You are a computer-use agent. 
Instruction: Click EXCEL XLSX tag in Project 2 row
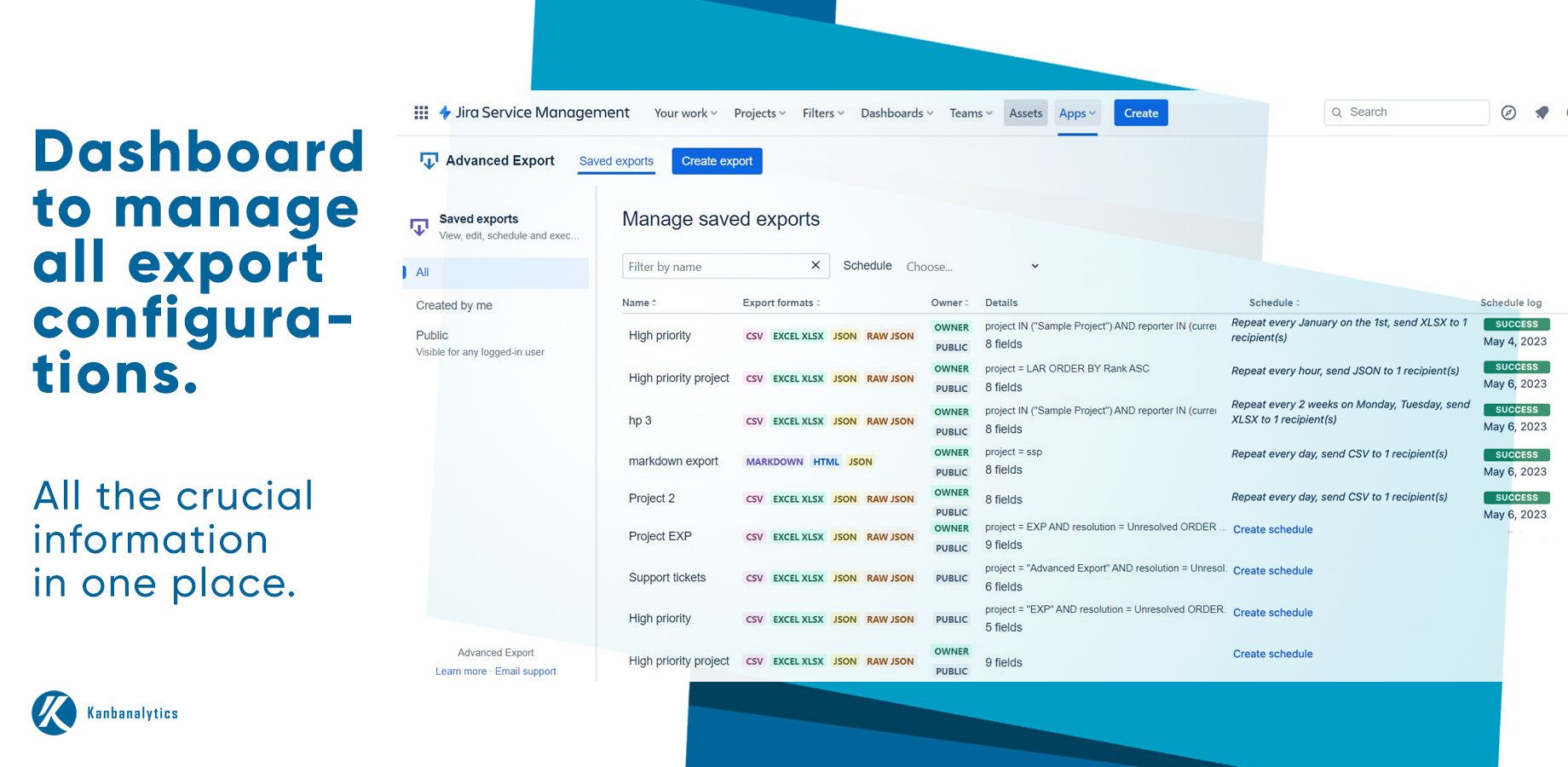click(798, 499)
